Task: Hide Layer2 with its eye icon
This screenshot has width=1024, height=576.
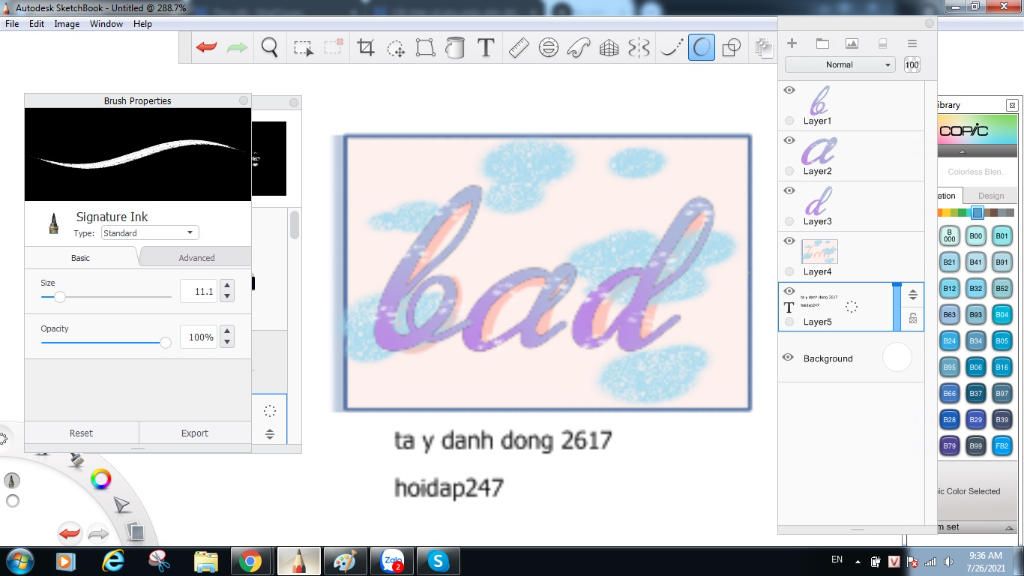Action: pos(789,140)
